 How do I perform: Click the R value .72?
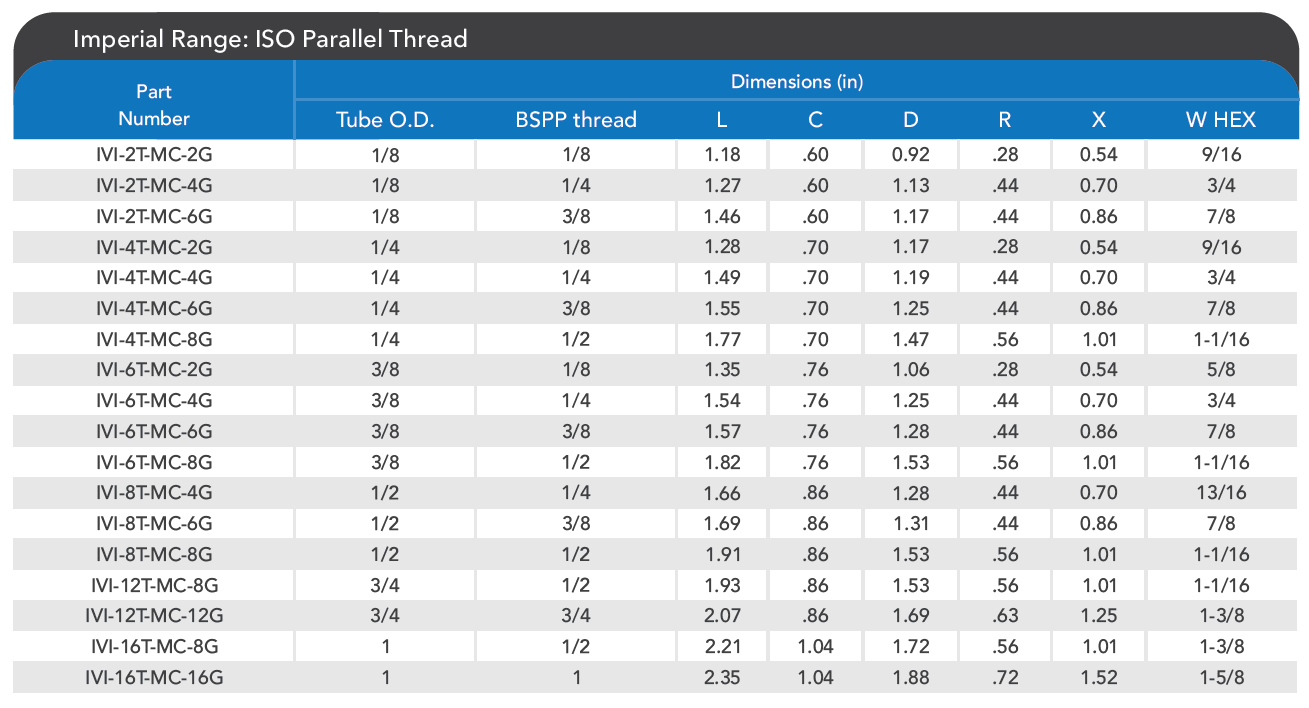click(1004, 679)
